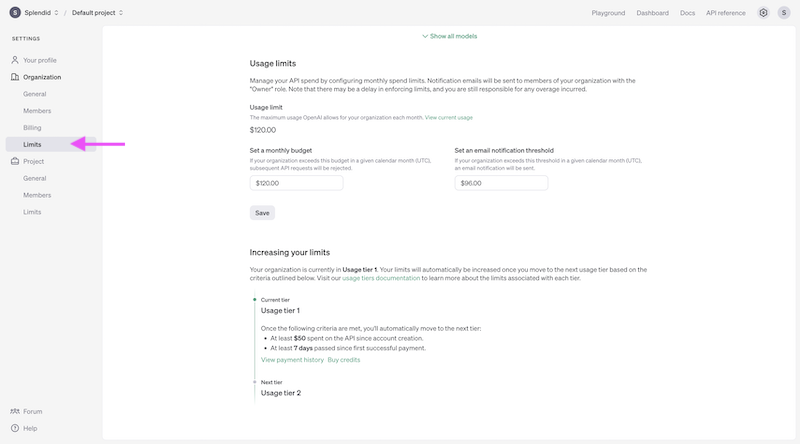Viewport: 800px width, 444px height.
Task: Expand the Show all models section
Action: (x=451, y=36)
